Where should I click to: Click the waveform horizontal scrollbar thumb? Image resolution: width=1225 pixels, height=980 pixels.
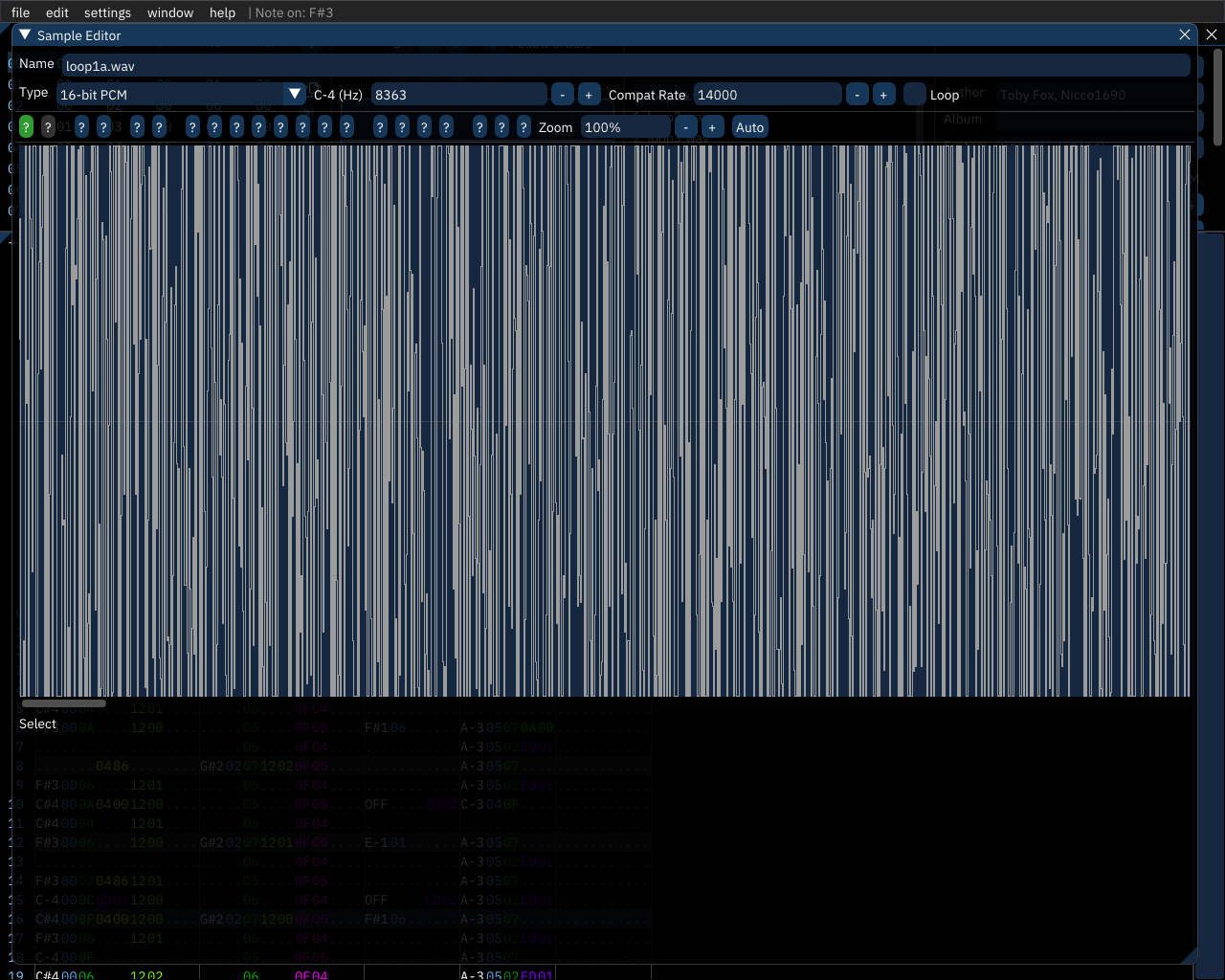click(x=64, y=703)
